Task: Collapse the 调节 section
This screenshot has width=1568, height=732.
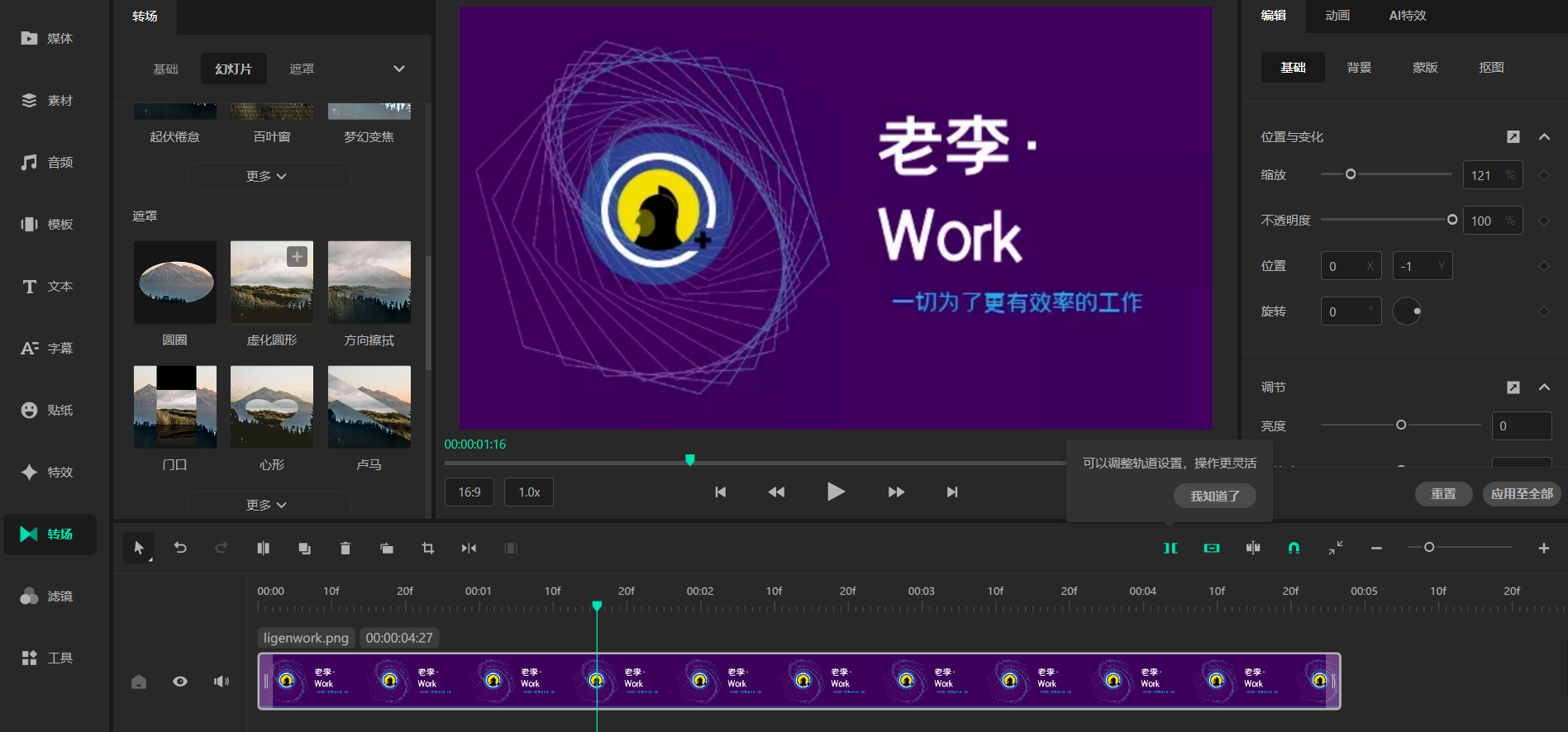Action: point(1544,387)
